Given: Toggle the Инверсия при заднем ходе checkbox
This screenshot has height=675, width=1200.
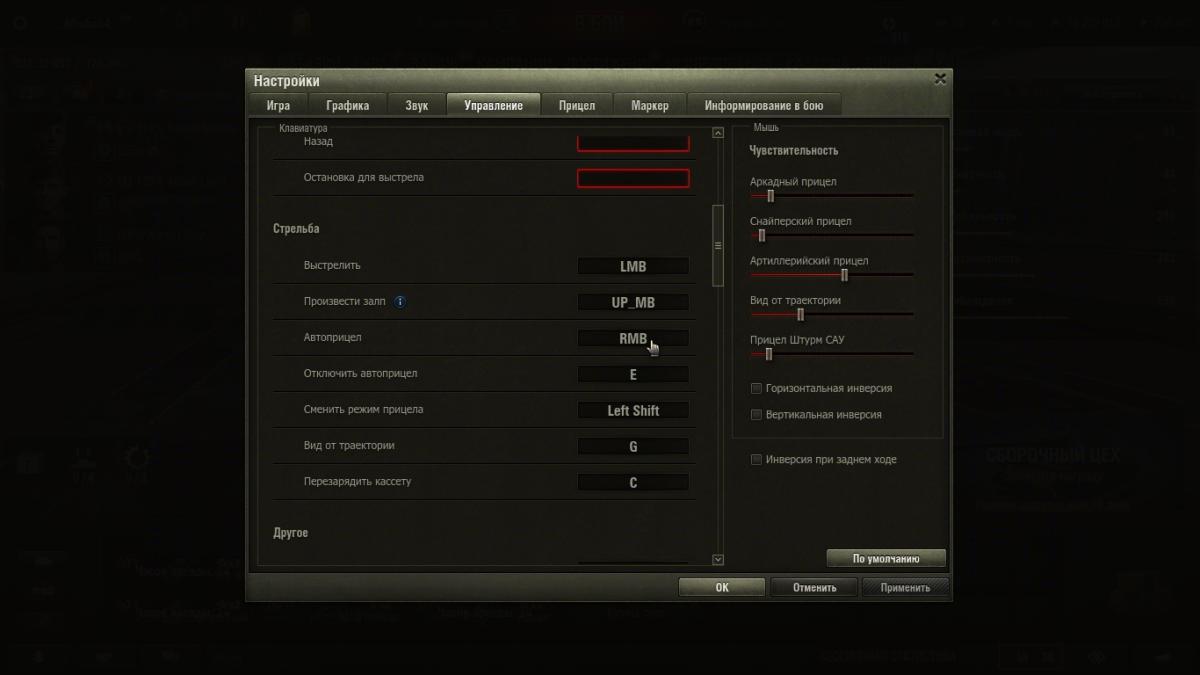Looking at the screenshot, I should pyautogui.click(x=757, y=460).
